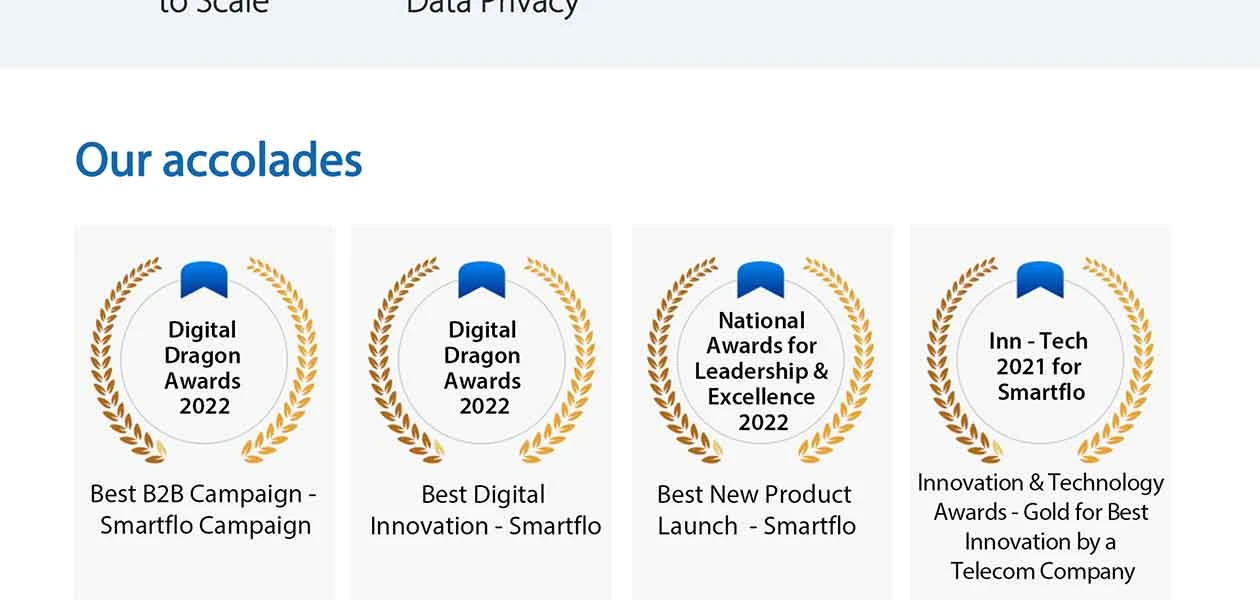Click the blue ribbon above Best B2B Campaign badge

tap(204, 279)
